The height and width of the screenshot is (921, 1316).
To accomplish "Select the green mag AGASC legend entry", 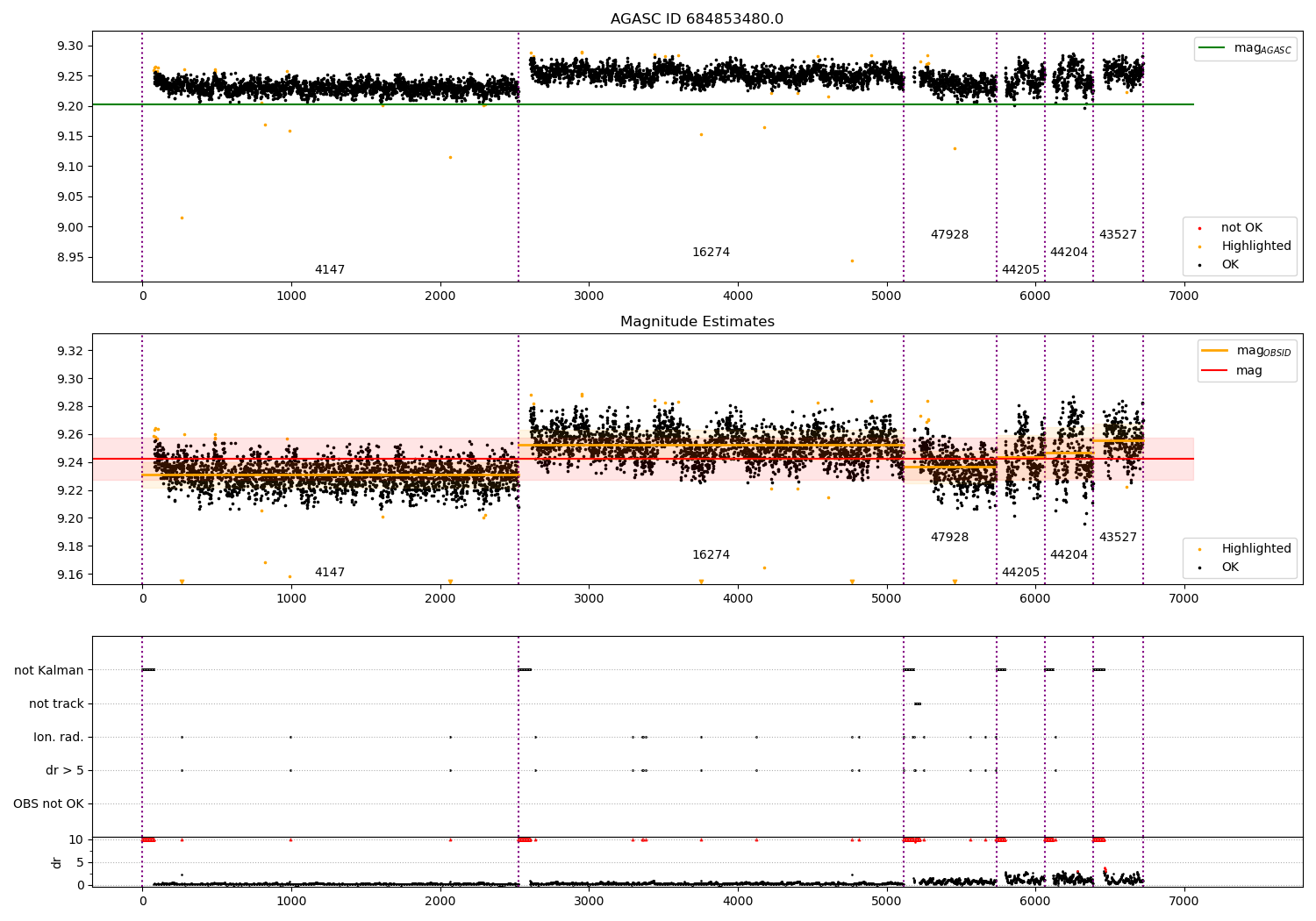I will click(x=1245, y=48).
